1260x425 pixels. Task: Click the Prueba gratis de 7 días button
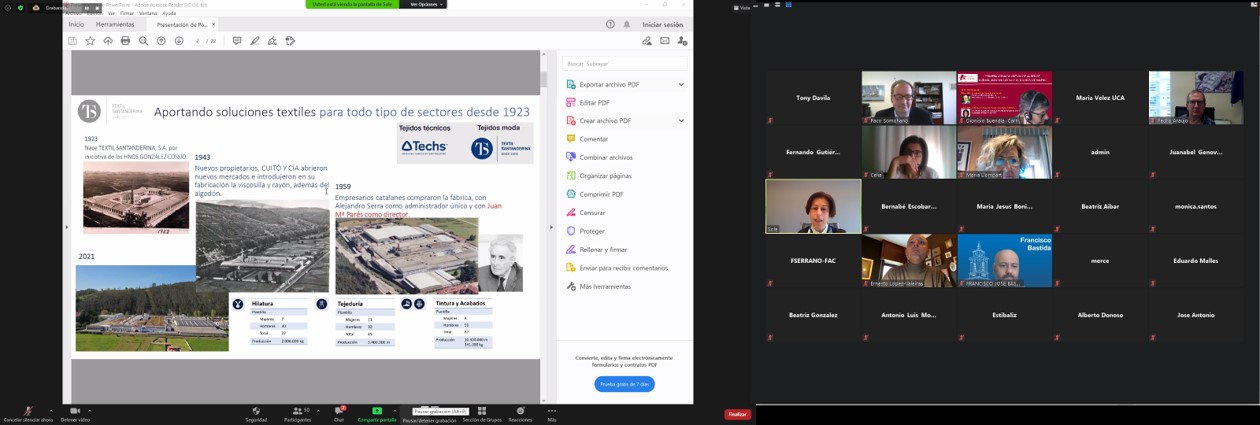coord(624,384)
